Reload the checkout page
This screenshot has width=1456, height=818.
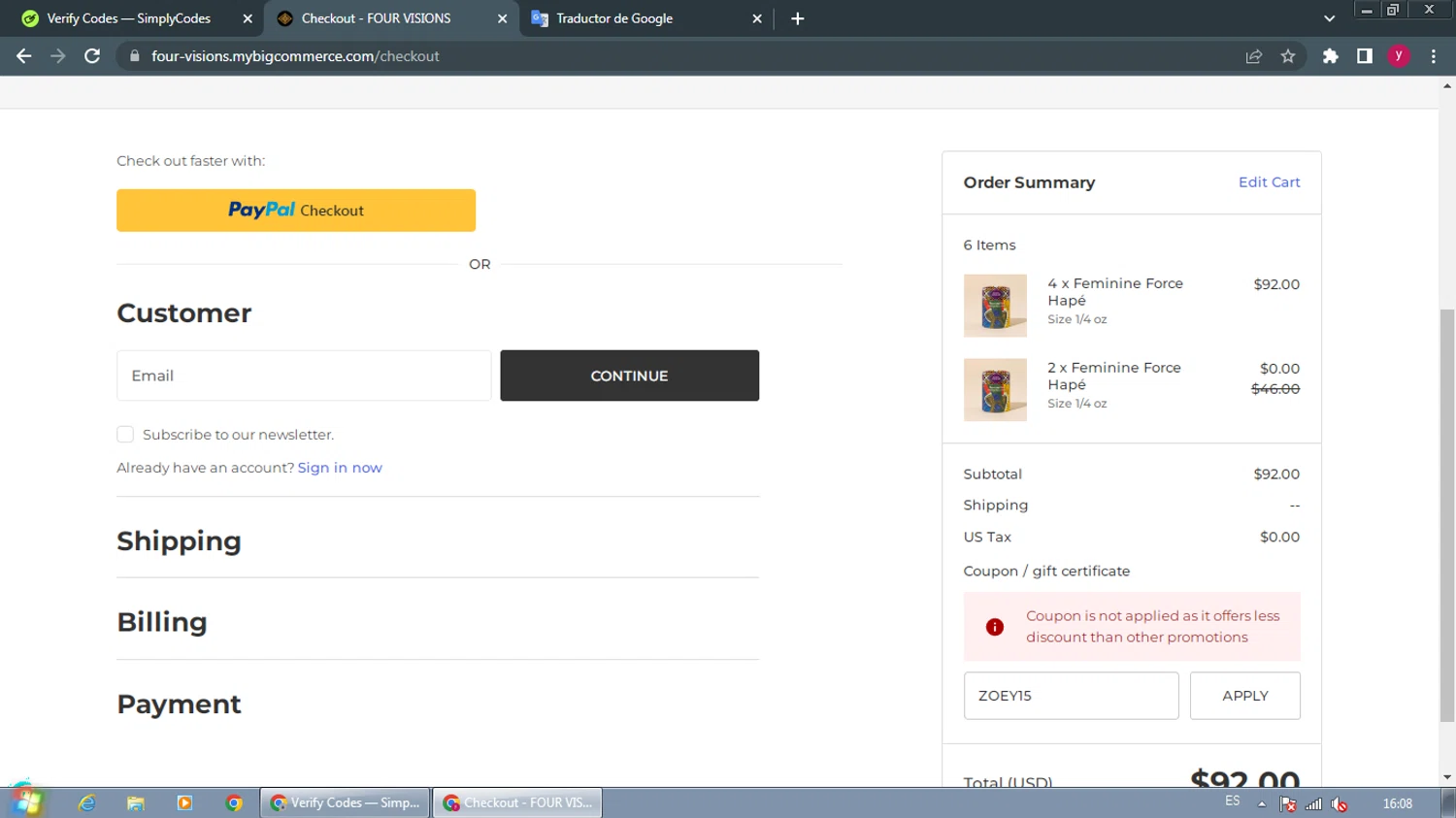(92, 56)
